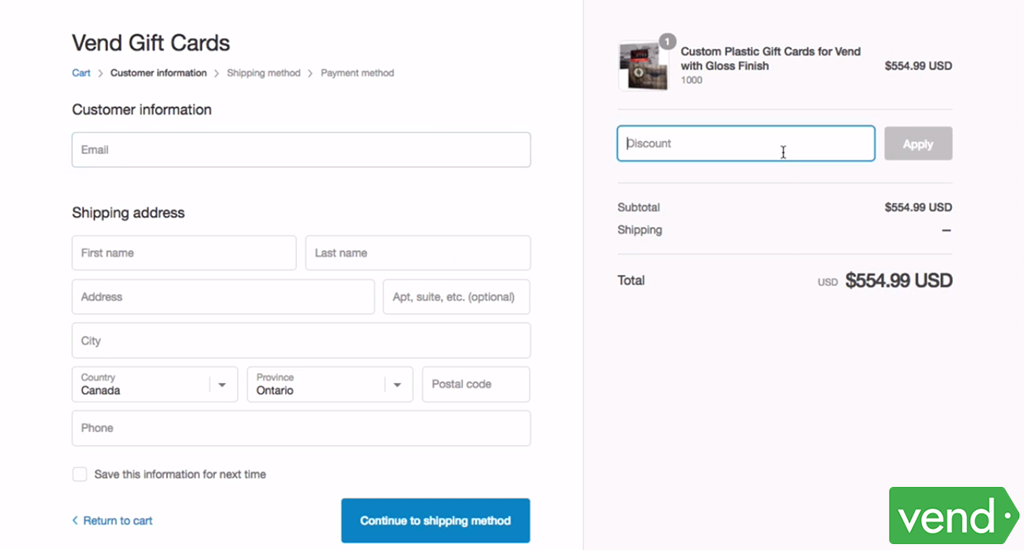Open the Country dropdown
This screenshot has width=1024, height=550.
154,384
